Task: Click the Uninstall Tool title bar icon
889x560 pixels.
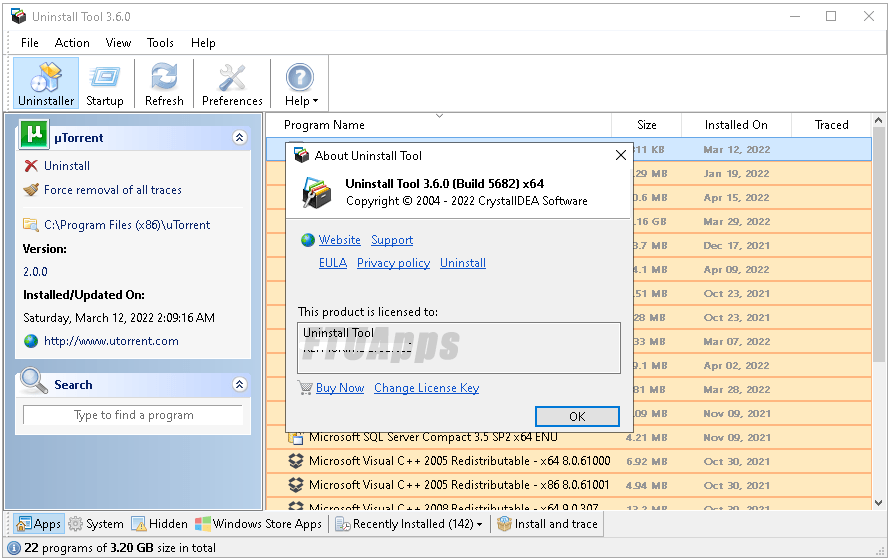Action: tap(19, 16)
